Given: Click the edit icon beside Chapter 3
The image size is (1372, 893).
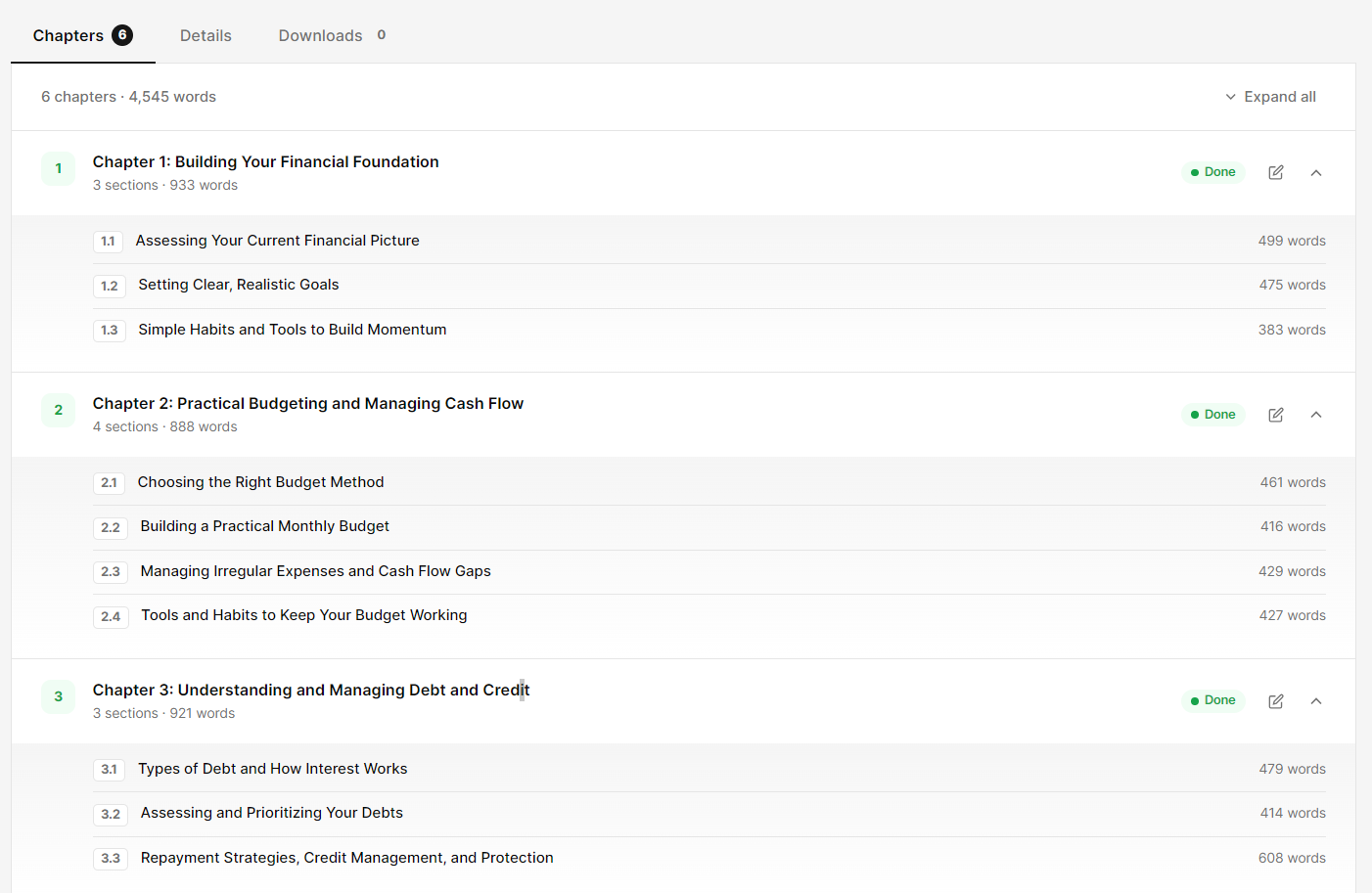Looking at the screenshot, I should tap(1276, 701).
